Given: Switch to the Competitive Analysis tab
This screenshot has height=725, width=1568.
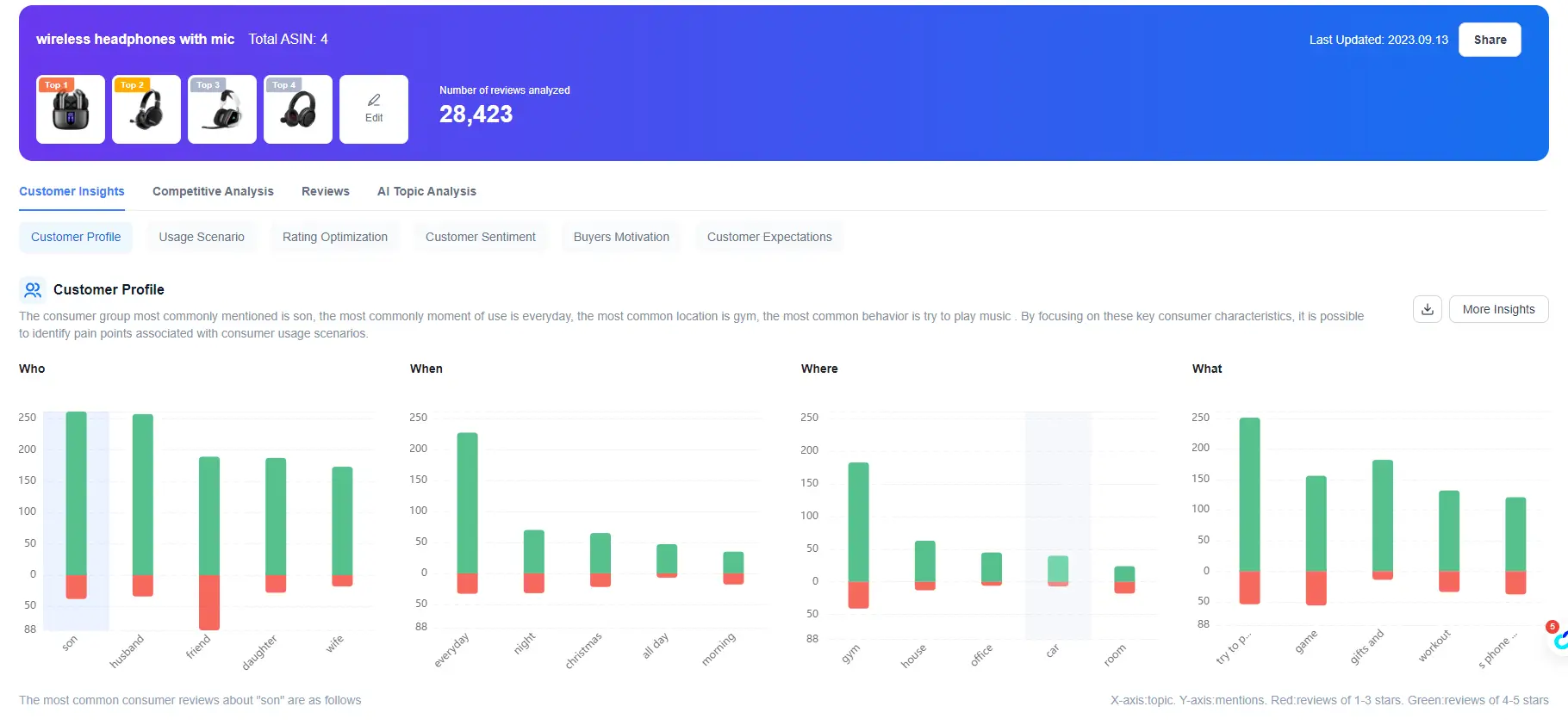Looking at the screenshot, I should 213,191.
